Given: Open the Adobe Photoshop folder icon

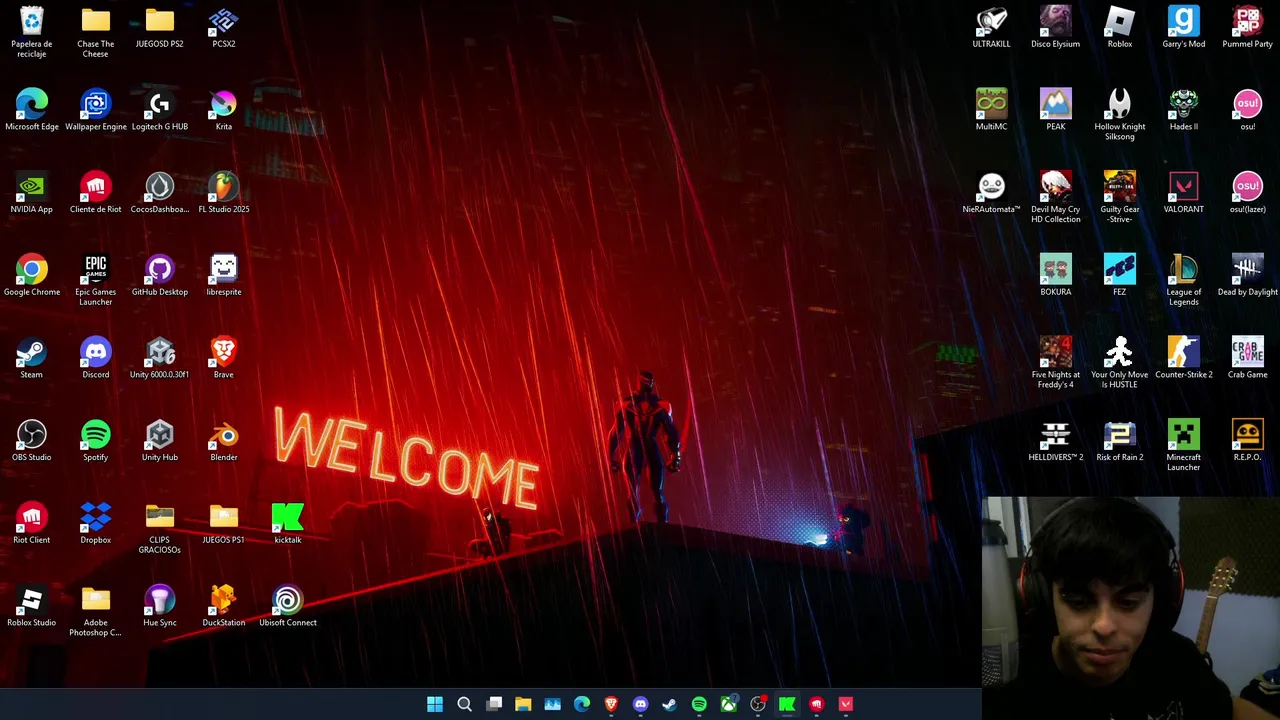Looking at the screenshot, I should click(96, 611).
